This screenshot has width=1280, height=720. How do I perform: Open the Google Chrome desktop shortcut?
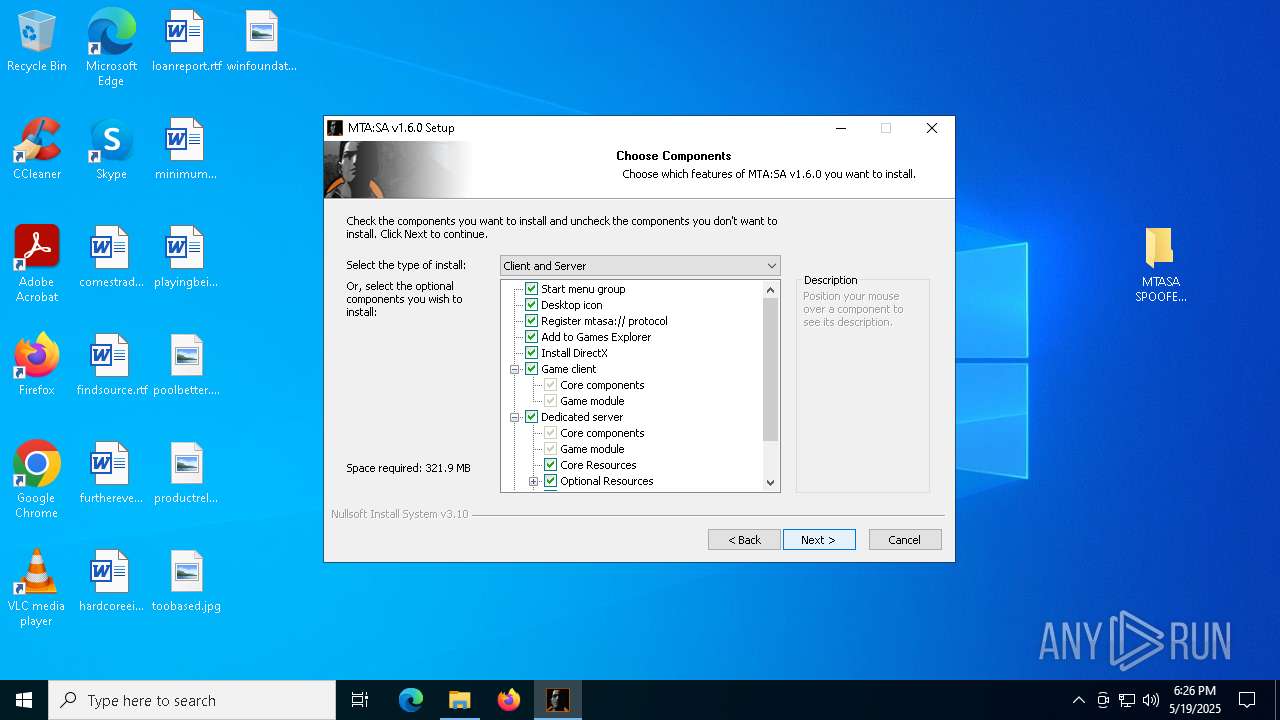37,480
